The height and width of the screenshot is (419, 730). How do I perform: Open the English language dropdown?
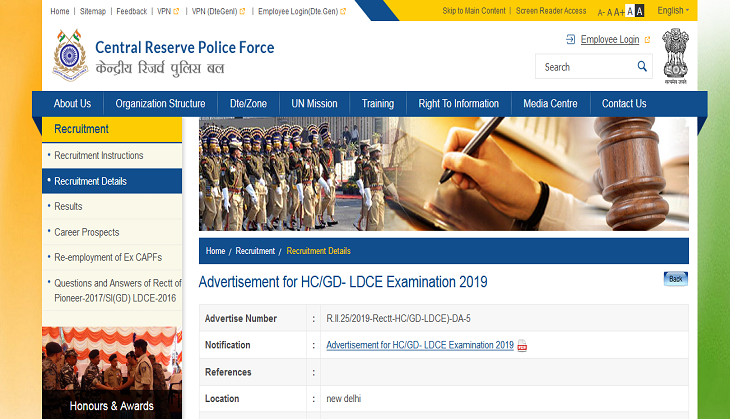pyautogui.click(x=673, y=11)
